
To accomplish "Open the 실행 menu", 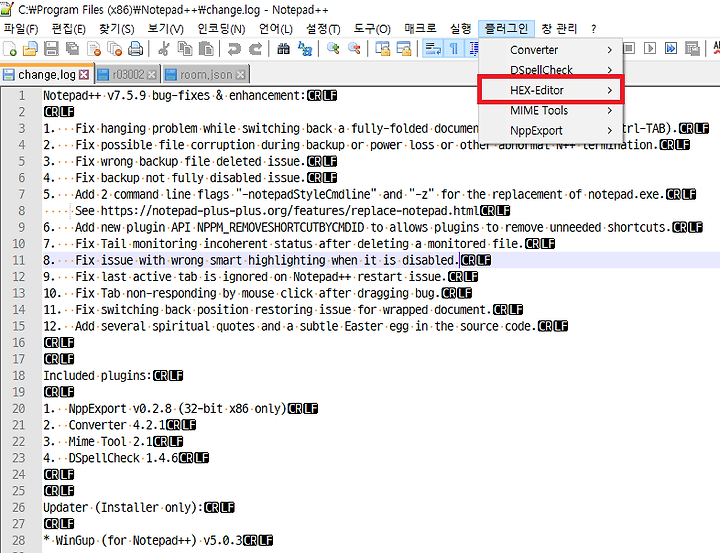I will 461,29.
